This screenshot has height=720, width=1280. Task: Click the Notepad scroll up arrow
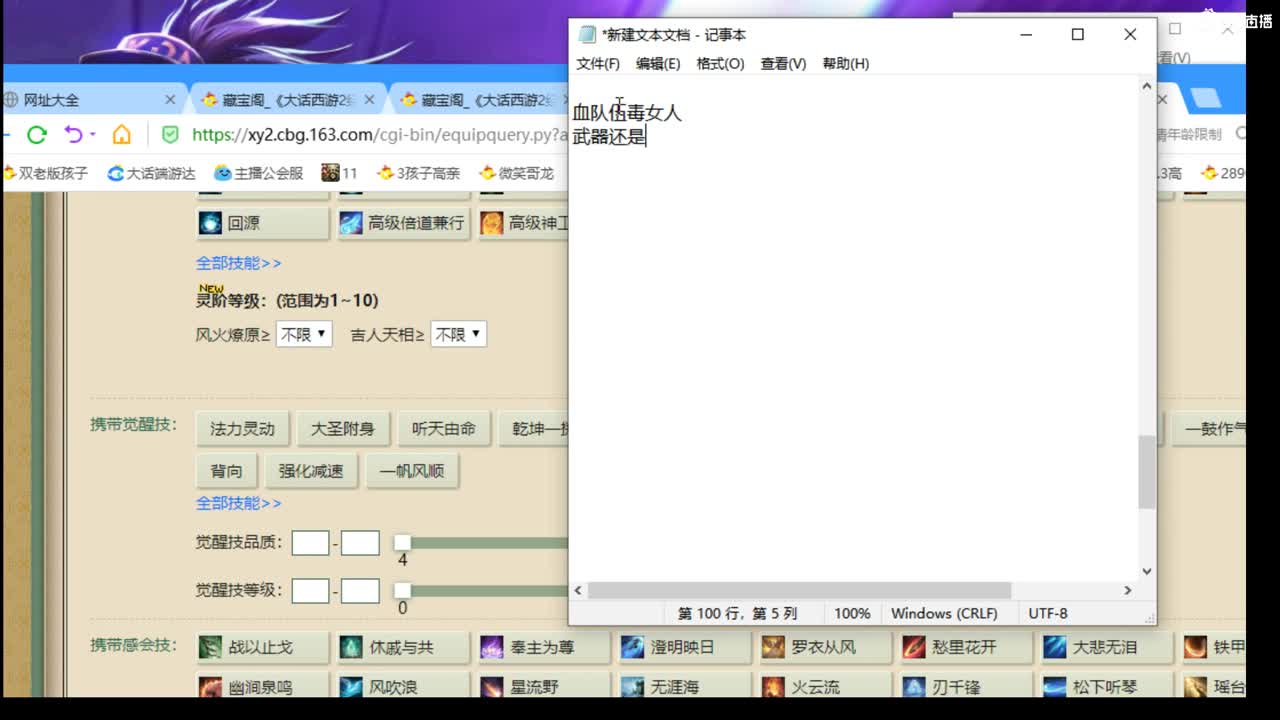pos(1146,86)
